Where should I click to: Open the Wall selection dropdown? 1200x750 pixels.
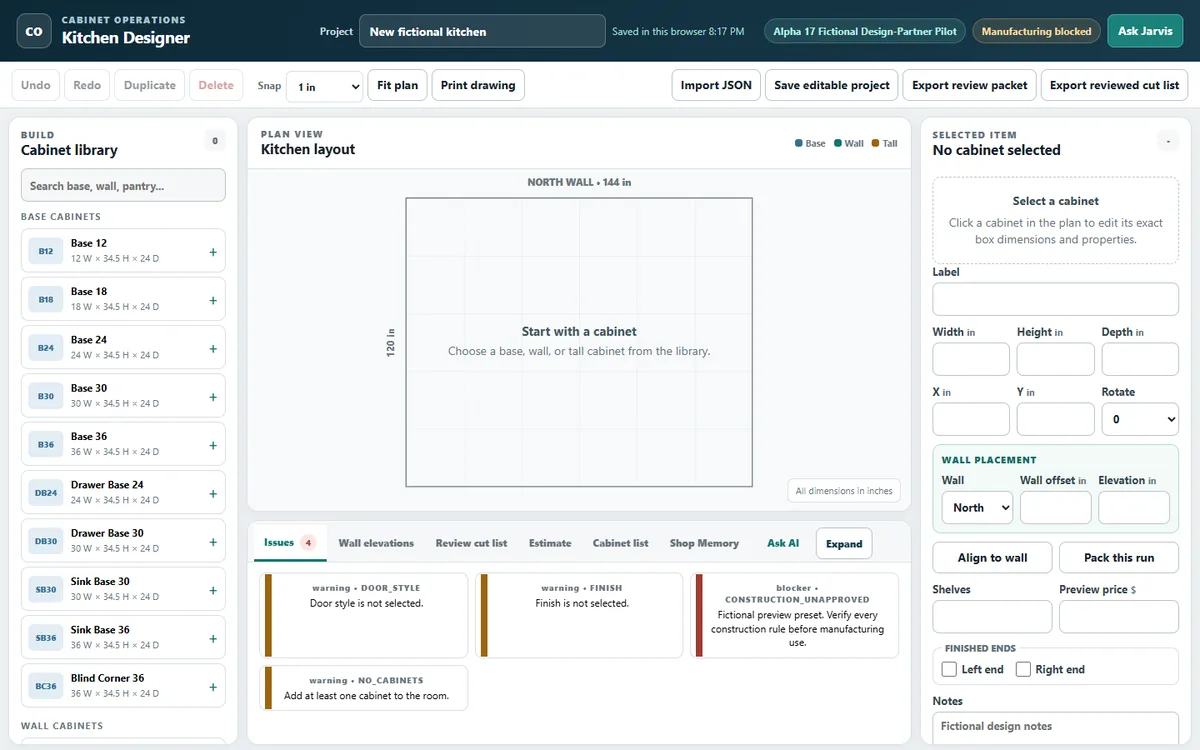(977, 508)
